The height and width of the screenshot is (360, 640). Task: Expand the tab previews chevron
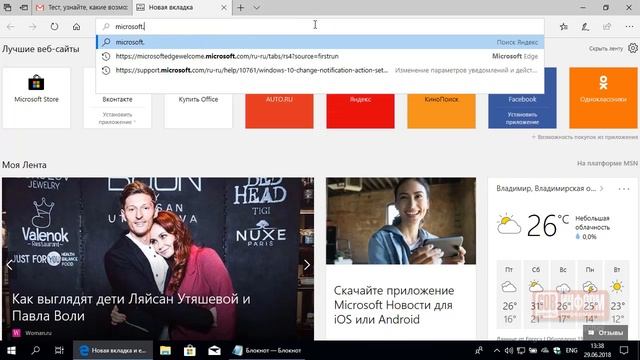coord(256,7)
